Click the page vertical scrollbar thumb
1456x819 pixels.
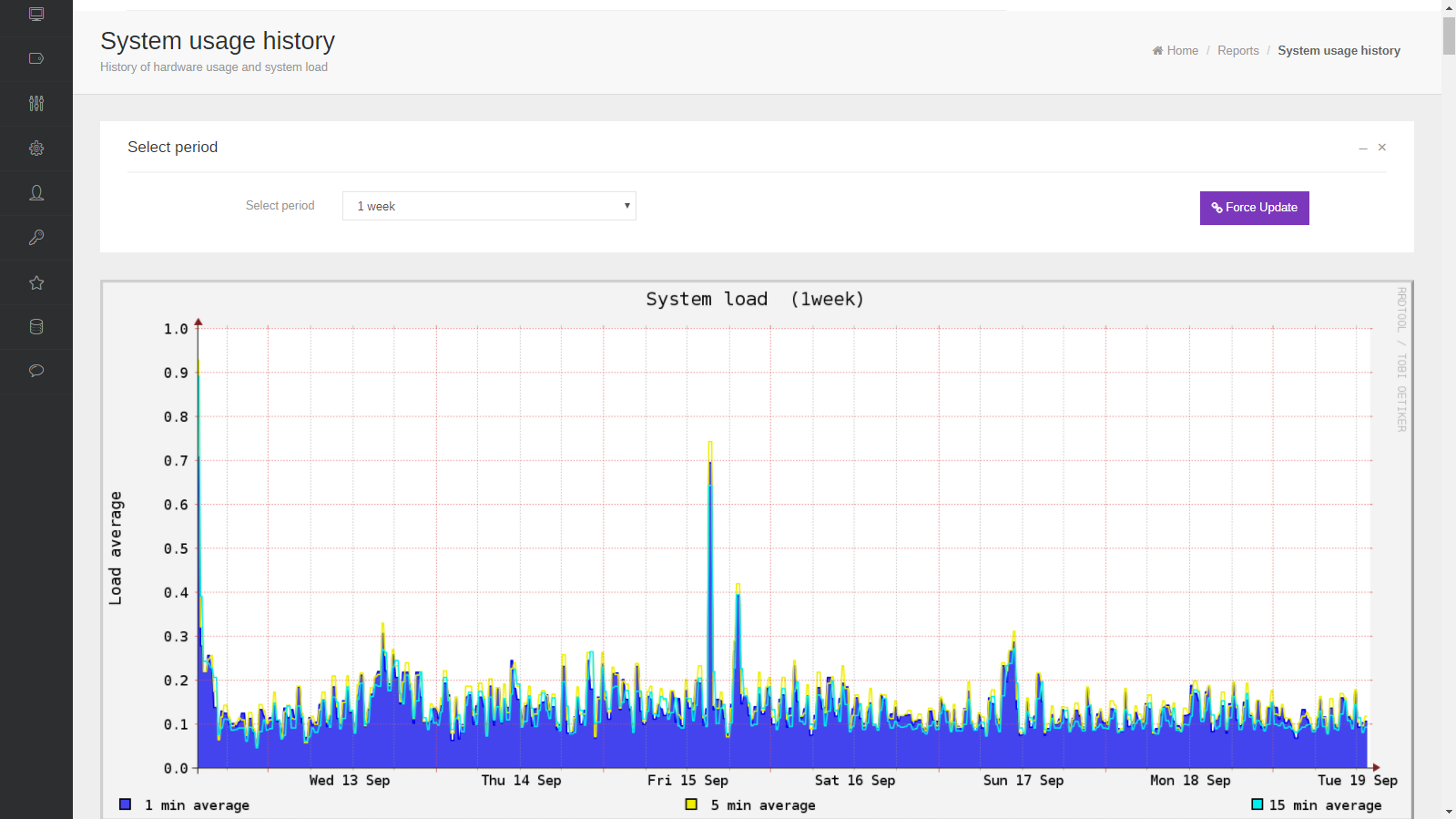(1449, 36)
